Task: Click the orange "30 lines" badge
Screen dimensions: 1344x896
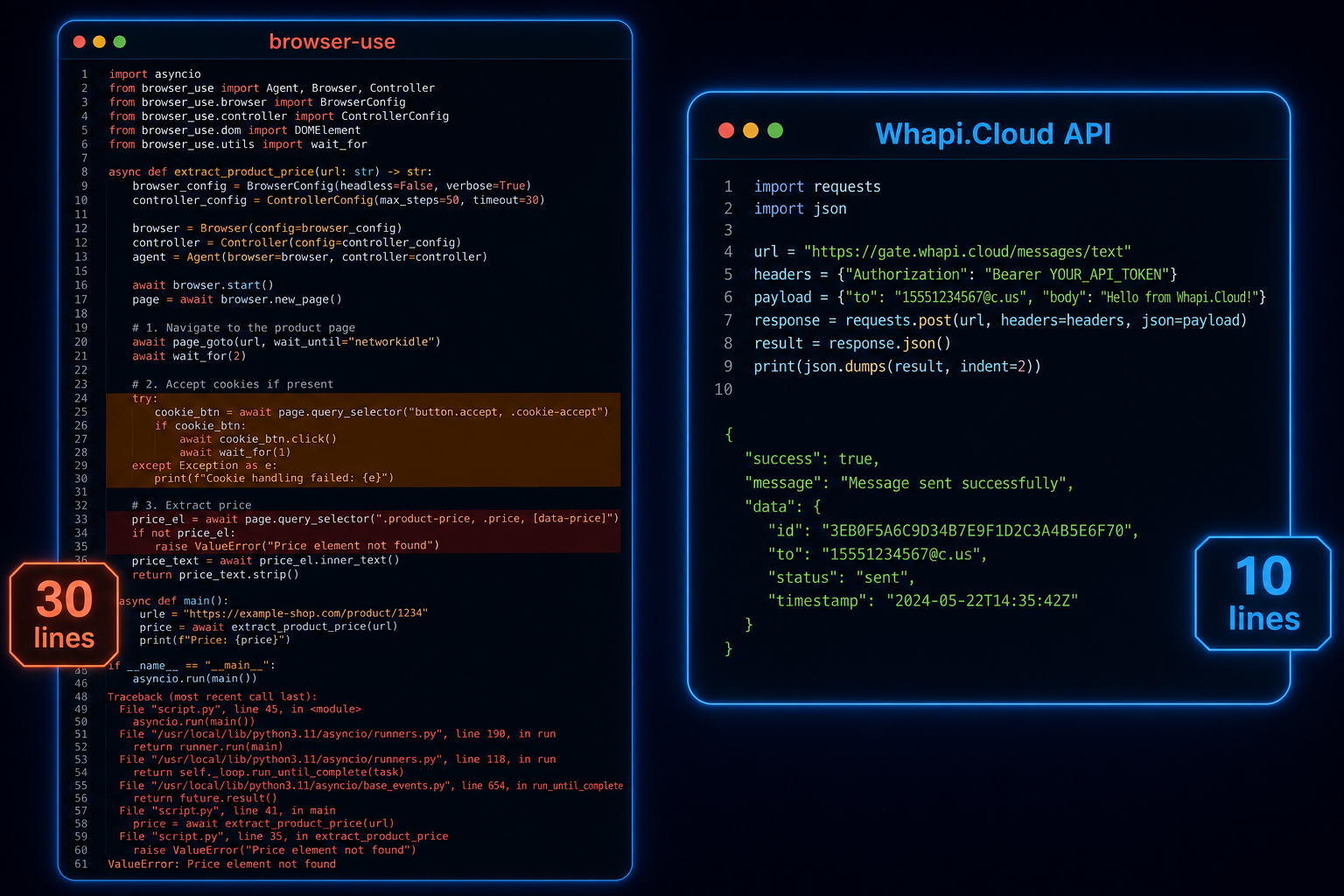Action: tap(64, 614)
